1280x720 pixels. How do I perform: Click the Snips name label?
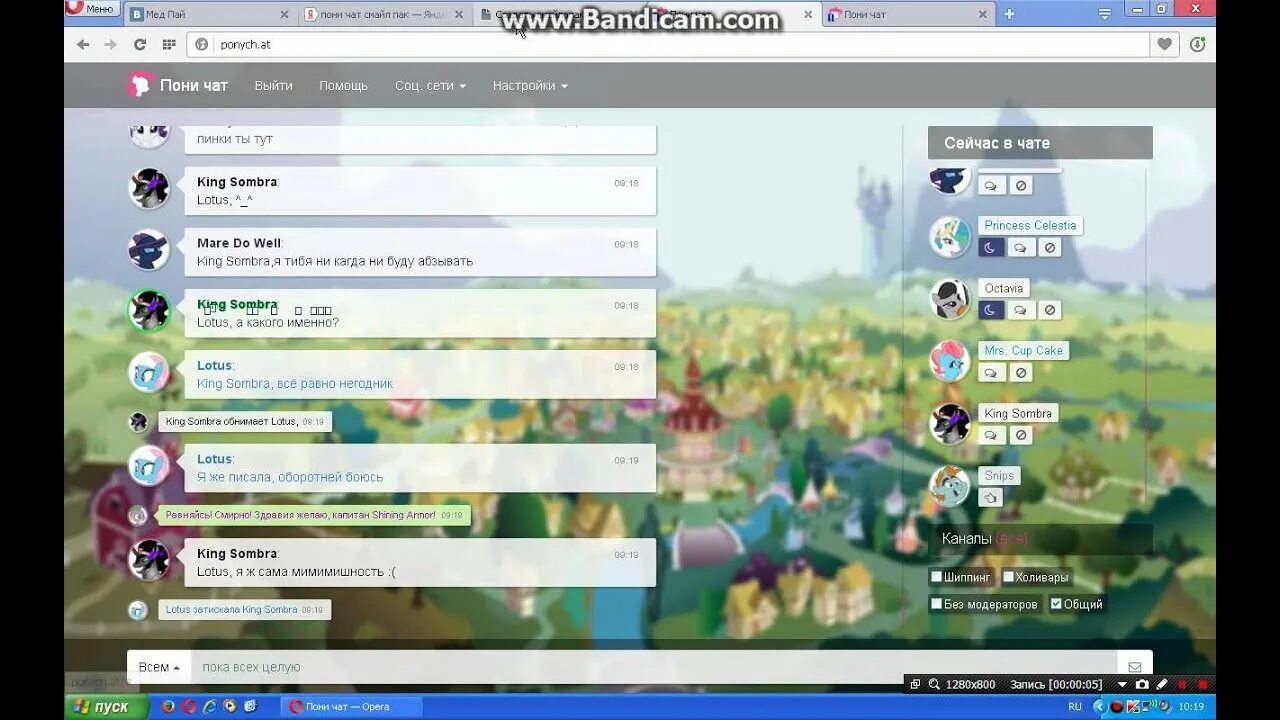tap(999, 476)
